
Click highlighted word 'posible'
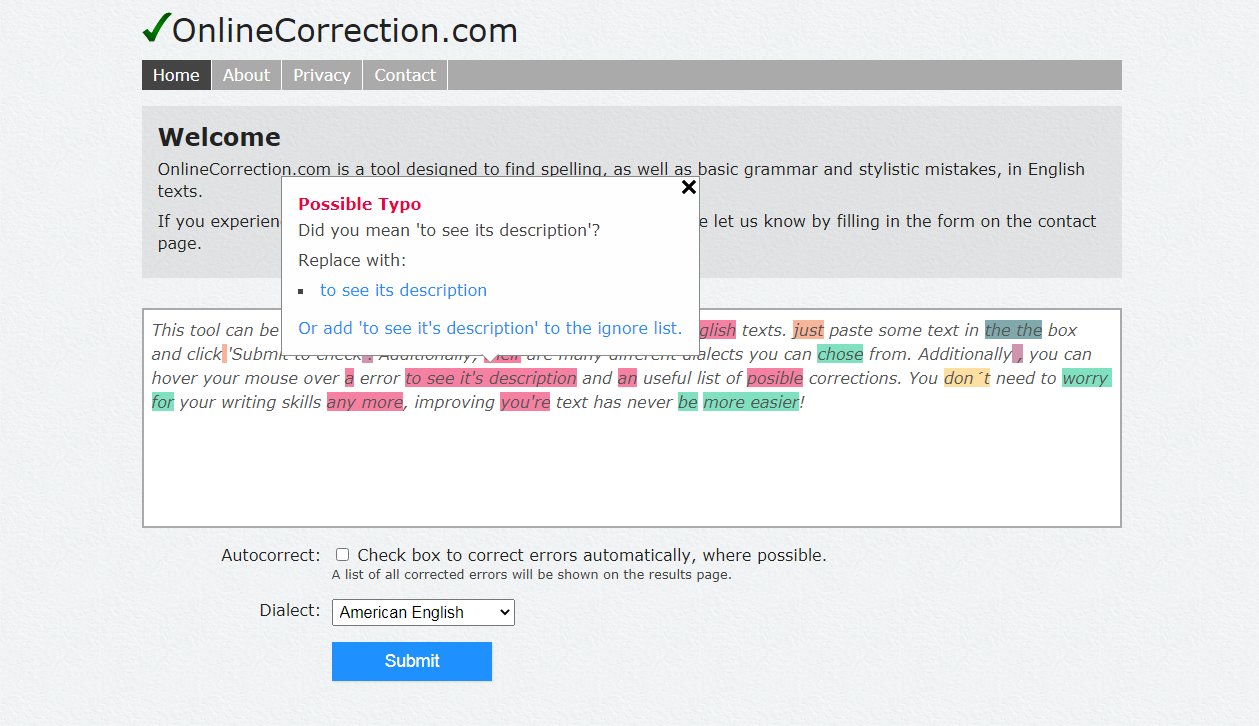coord(775,378)
